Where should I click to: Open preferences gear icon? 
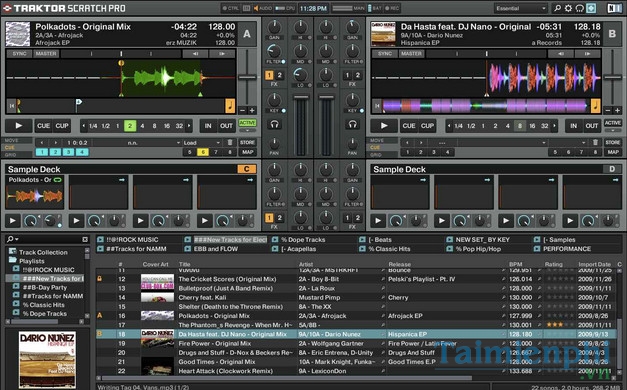click(568, 8)
